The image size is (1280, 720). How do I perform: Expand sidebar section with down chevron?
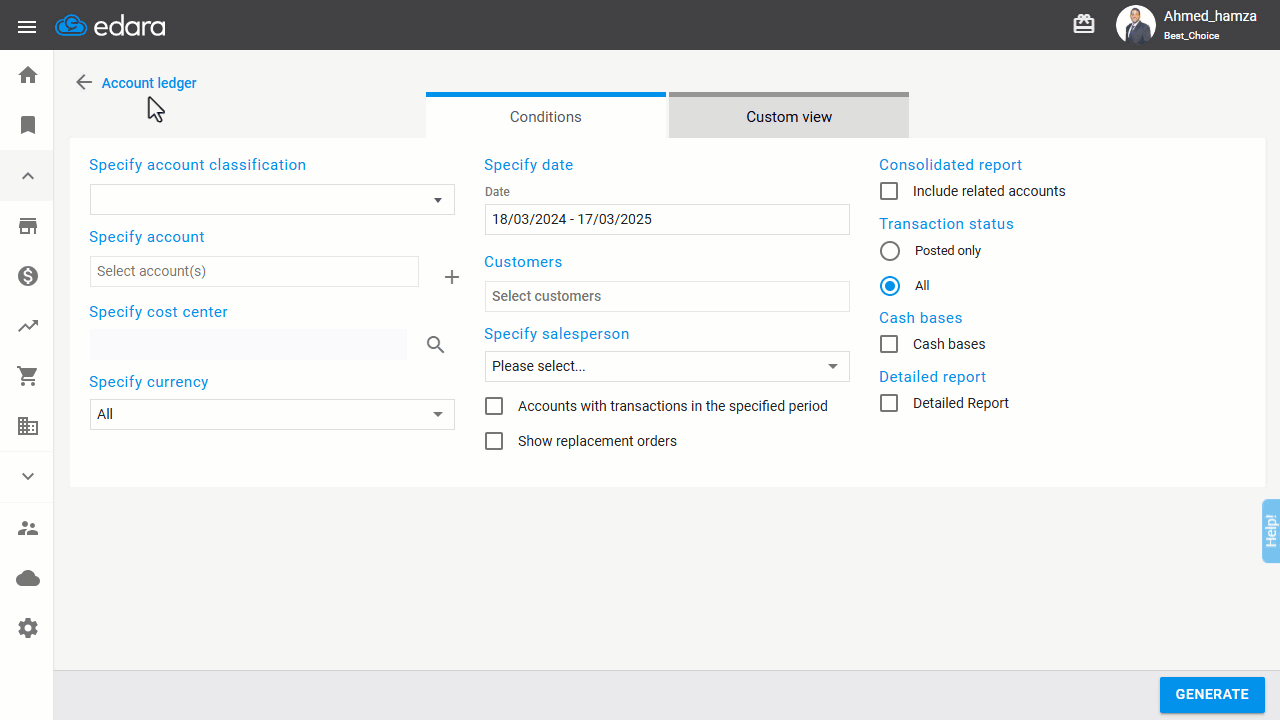pos(28,477)
